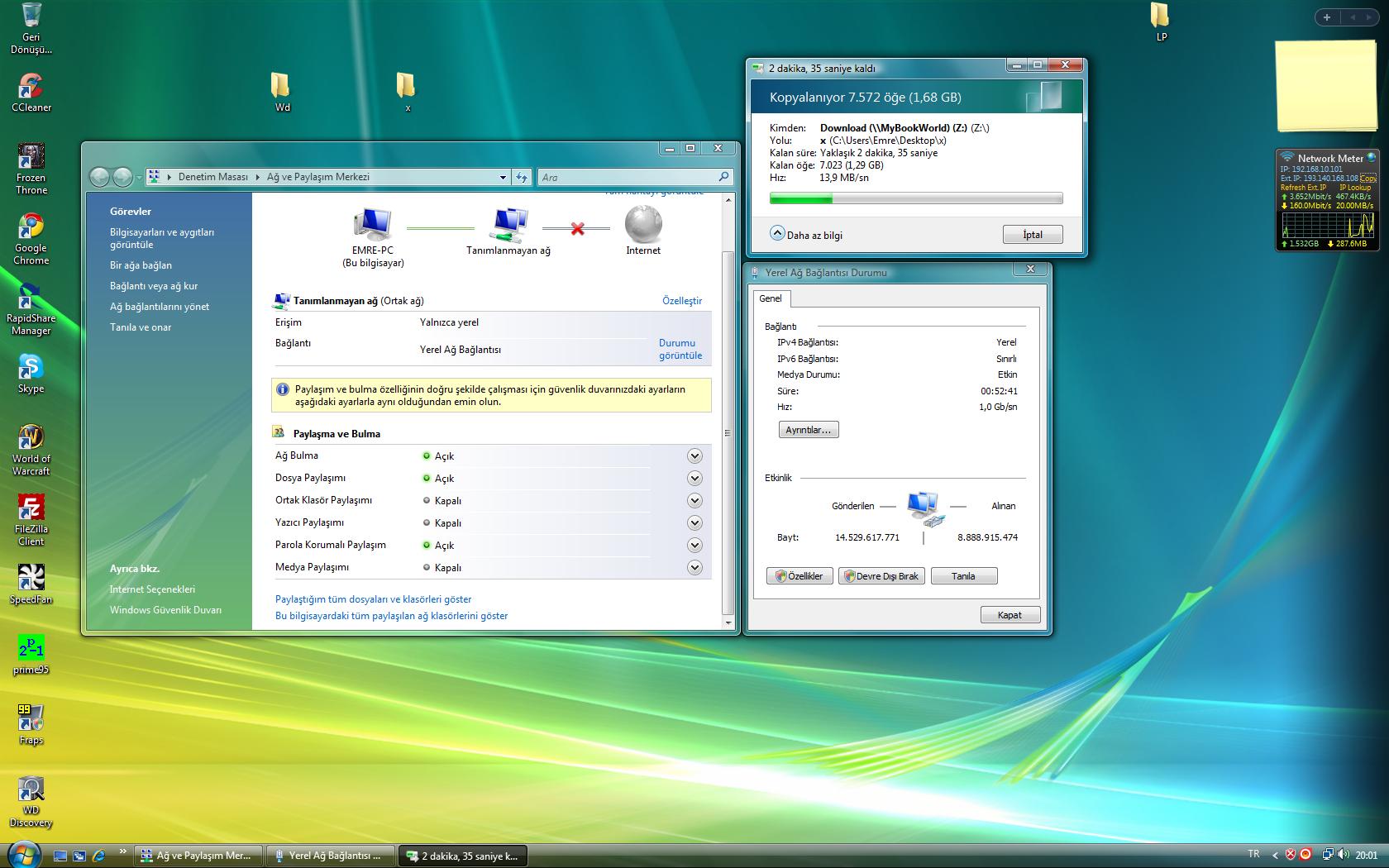Cancel the copy with İptal button

pos(1033,235)
